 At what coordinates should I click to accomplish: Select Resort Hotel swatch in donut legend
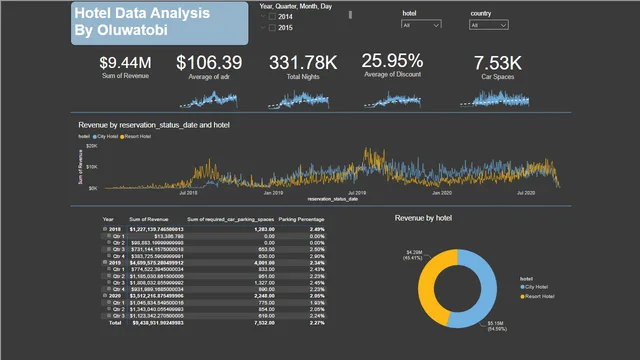(522, 296)
